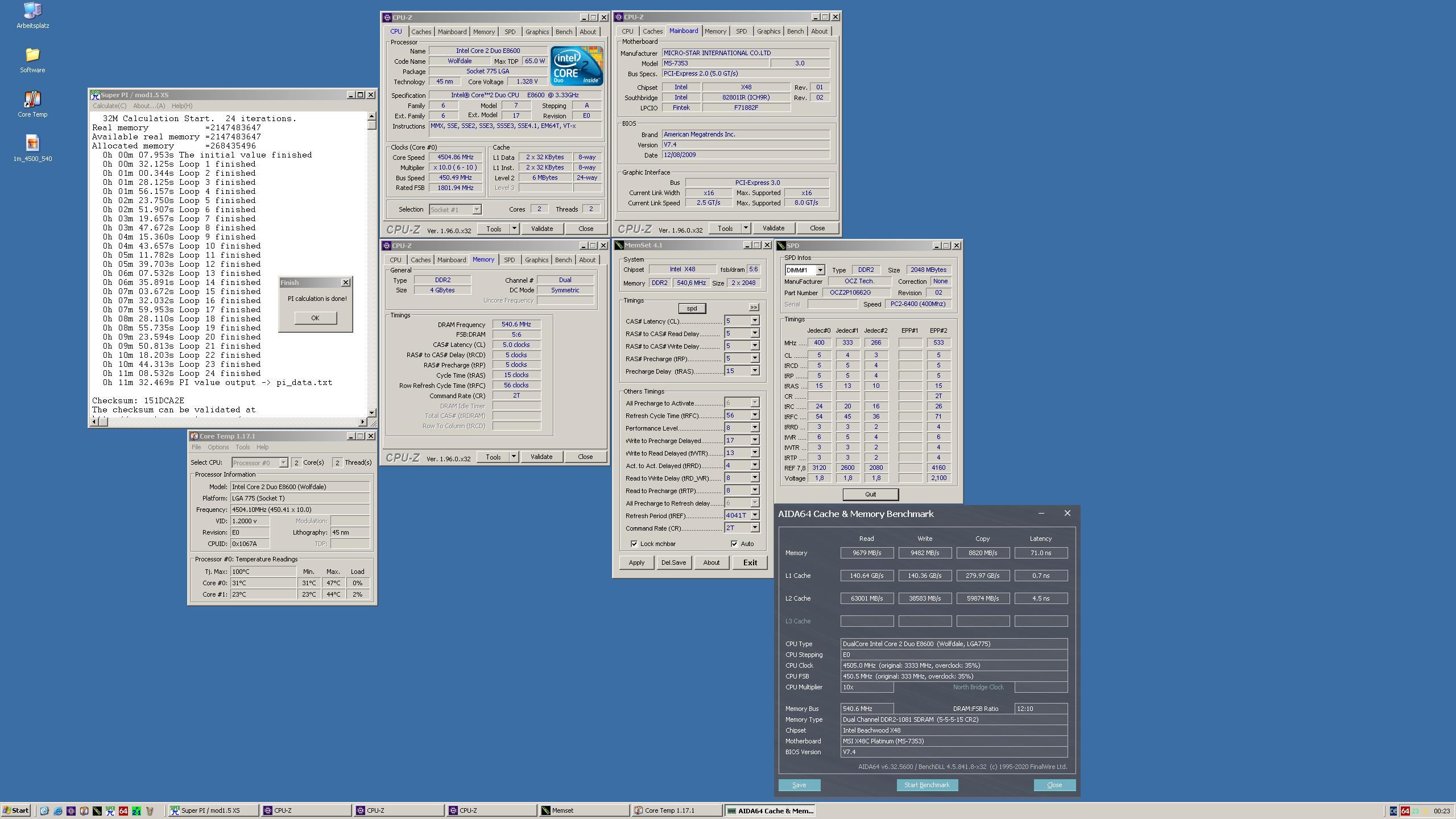1456x819 pixels.
Task: Launch Super PI from quick launch bar
Action: (x=110, y=810)
